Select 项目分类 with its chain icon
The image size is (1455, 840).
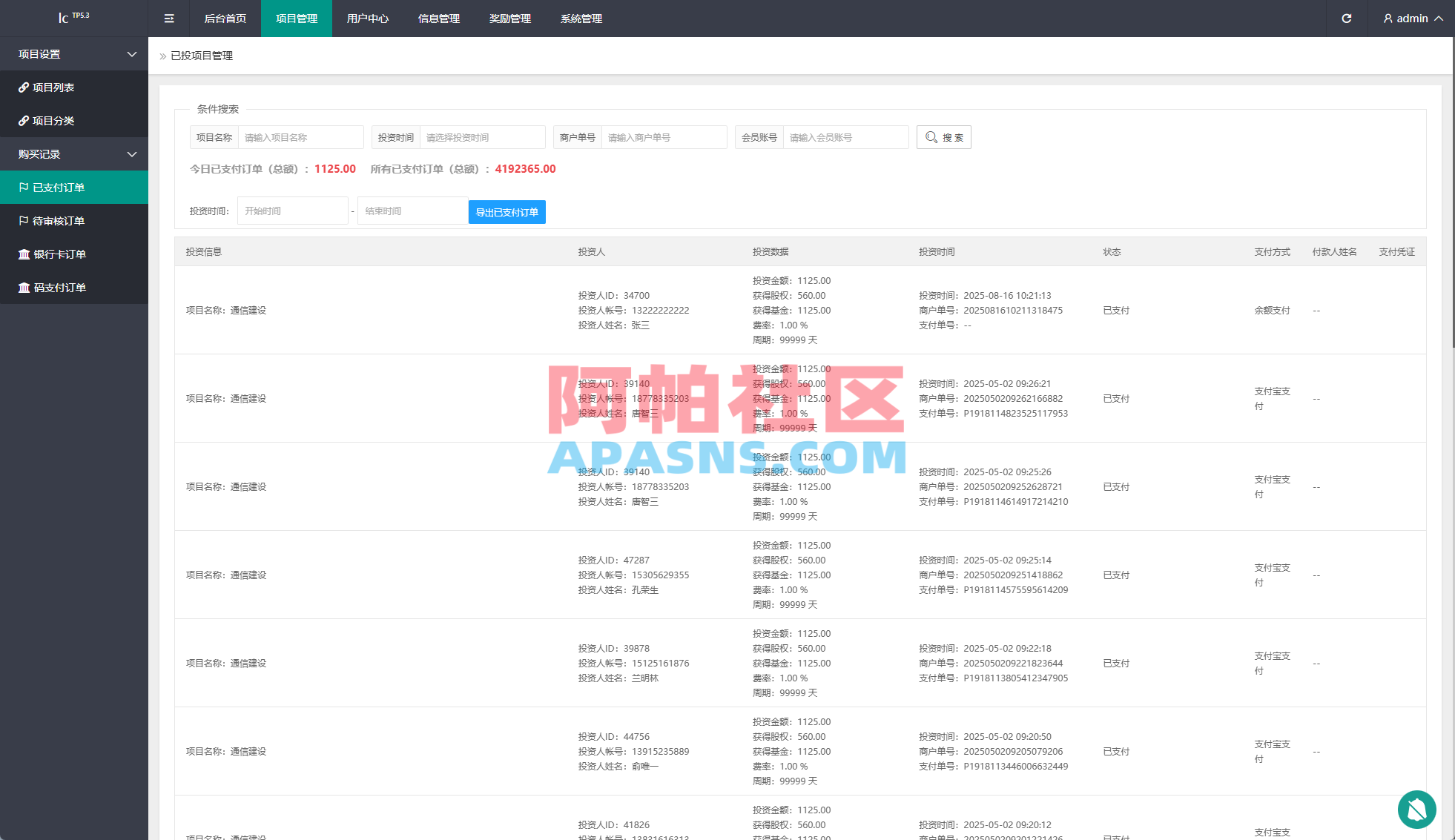click(24, 120)
